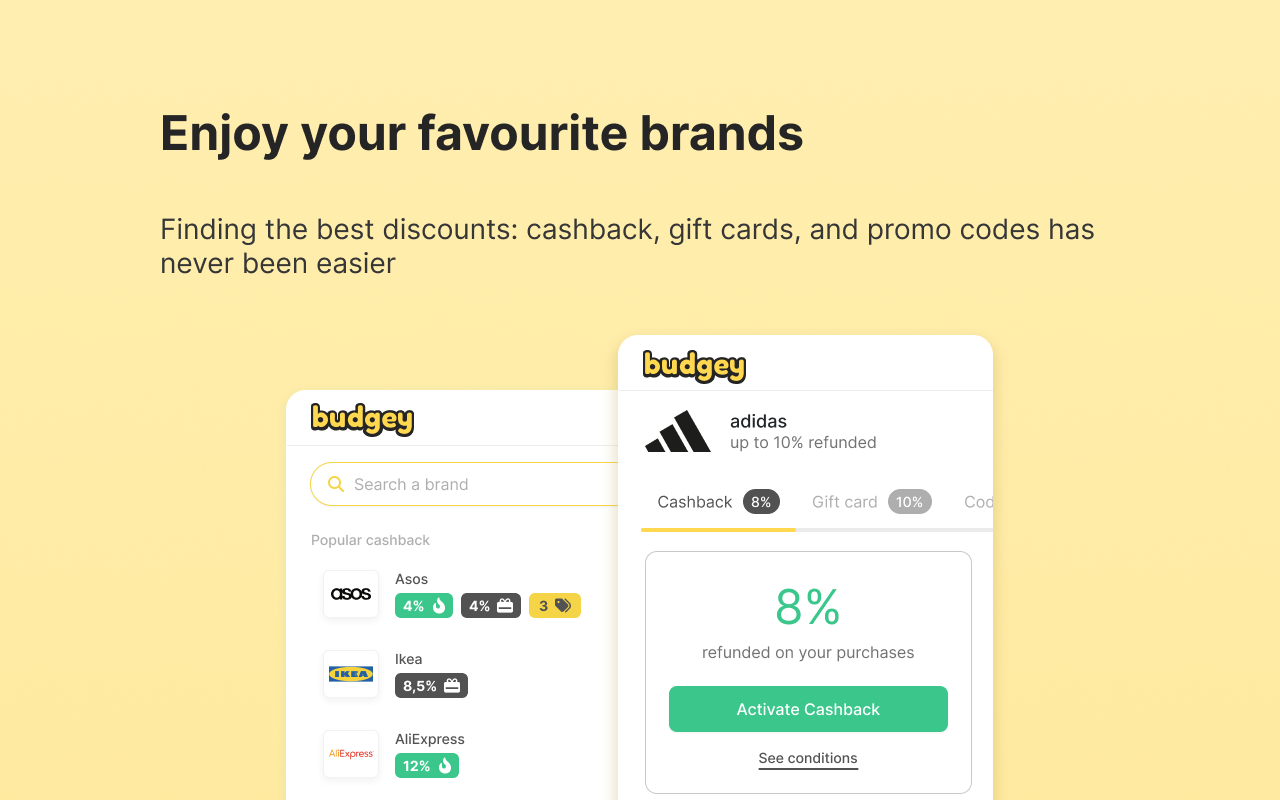
Task: Select the Asos 3 promo codes tag badge
Action: (555, 606)
